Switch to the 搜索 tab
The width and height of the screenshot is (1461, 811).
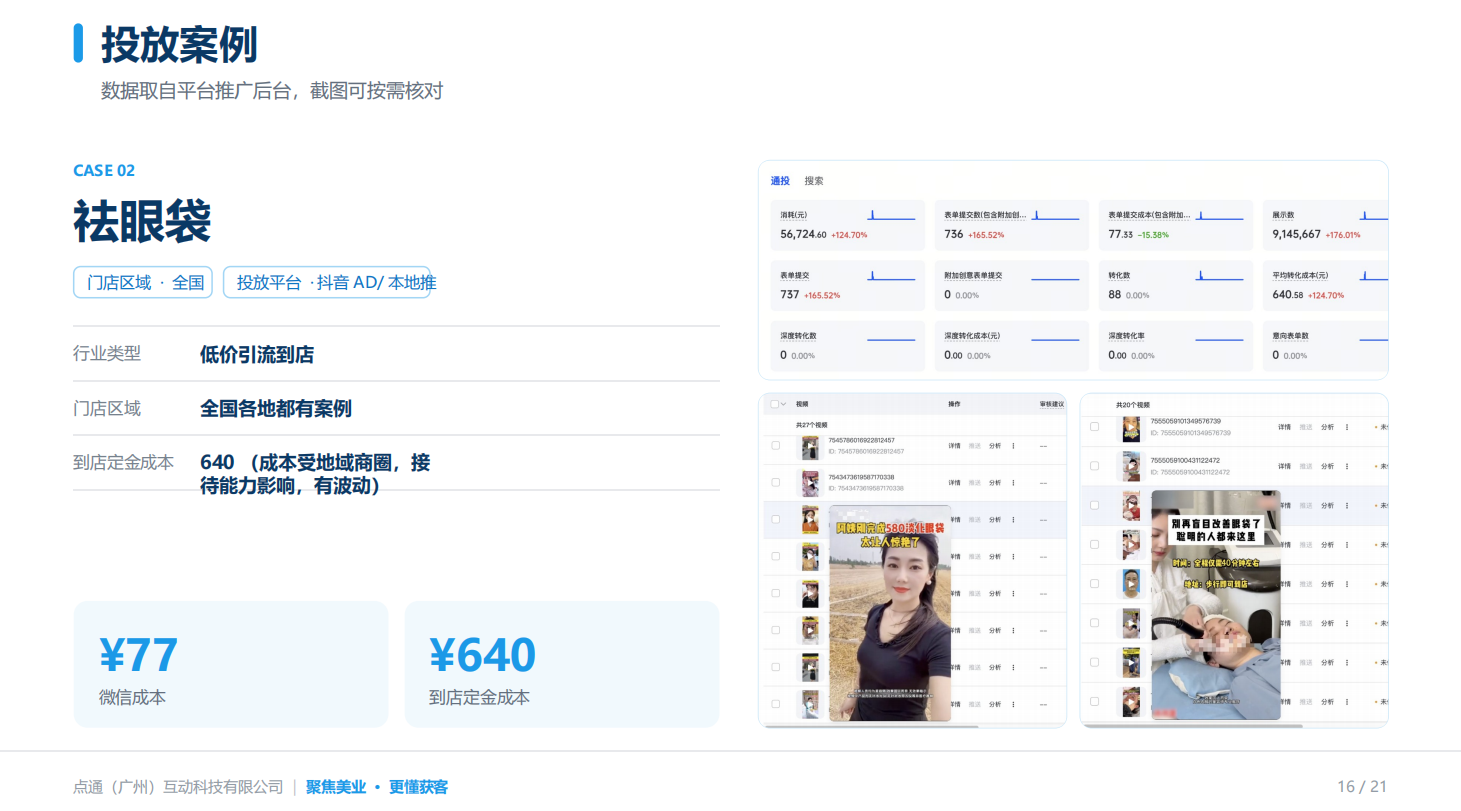click(x=814, y=181)
